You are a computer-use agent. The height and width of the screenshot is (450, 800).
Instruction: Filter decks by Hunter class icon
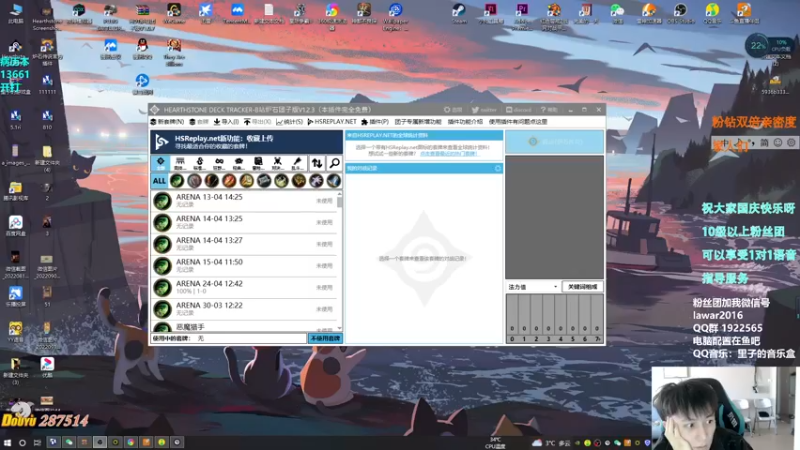(x=212, y=181)
